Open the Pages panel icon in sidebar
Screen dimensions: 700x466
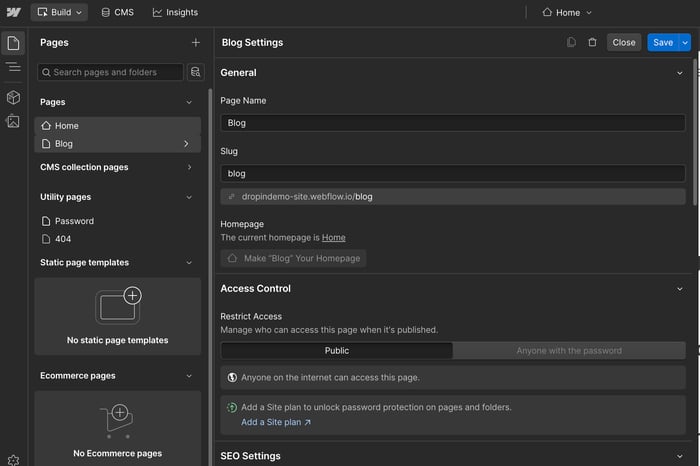point(13,43)
